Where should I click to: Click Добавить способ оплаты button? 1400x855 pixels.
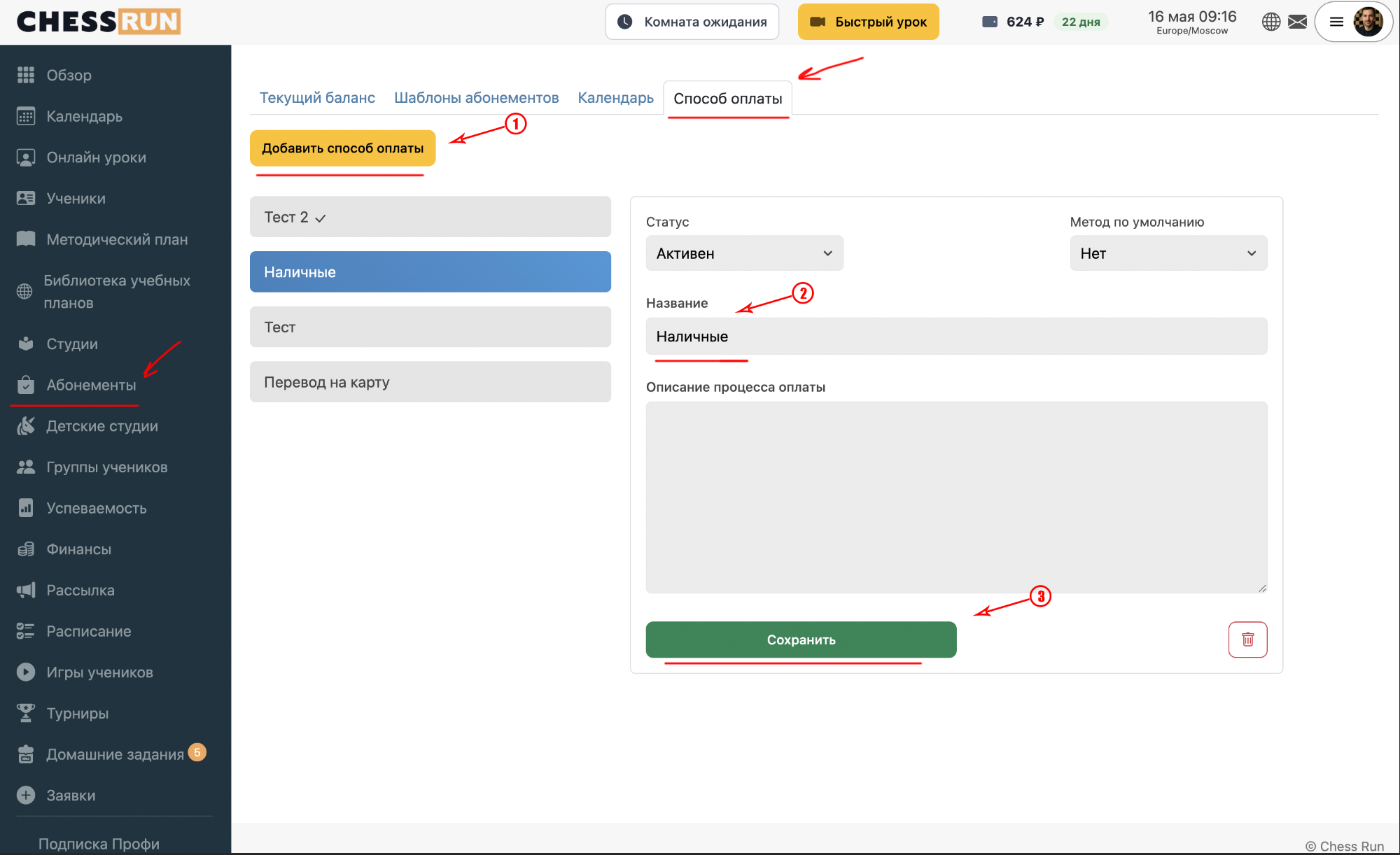(342, 148)
